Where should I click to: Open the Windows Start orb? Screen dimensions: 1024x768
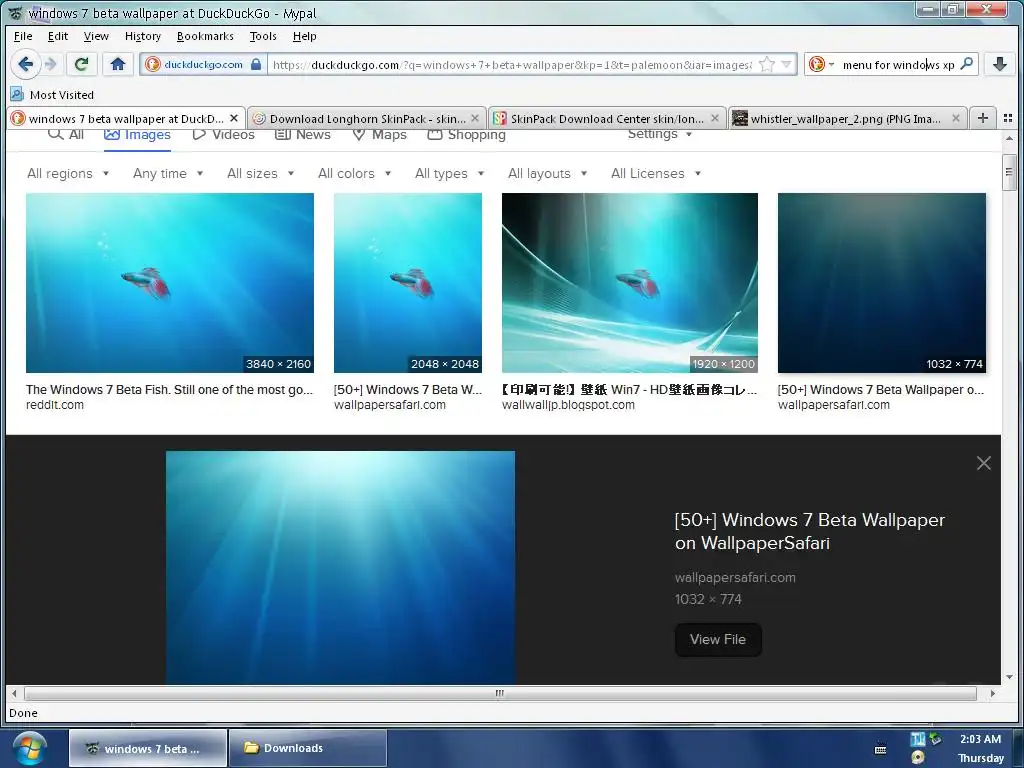click(30, 748)
